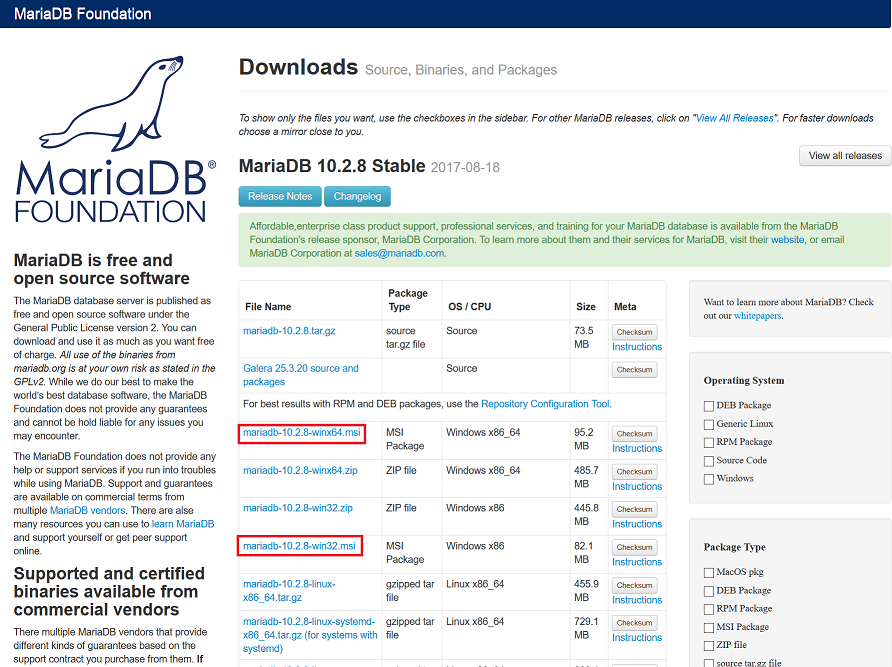The width and height of the screenshot is (892, 667).
Task: Click the Release Notes button
Action: [280, 196]
